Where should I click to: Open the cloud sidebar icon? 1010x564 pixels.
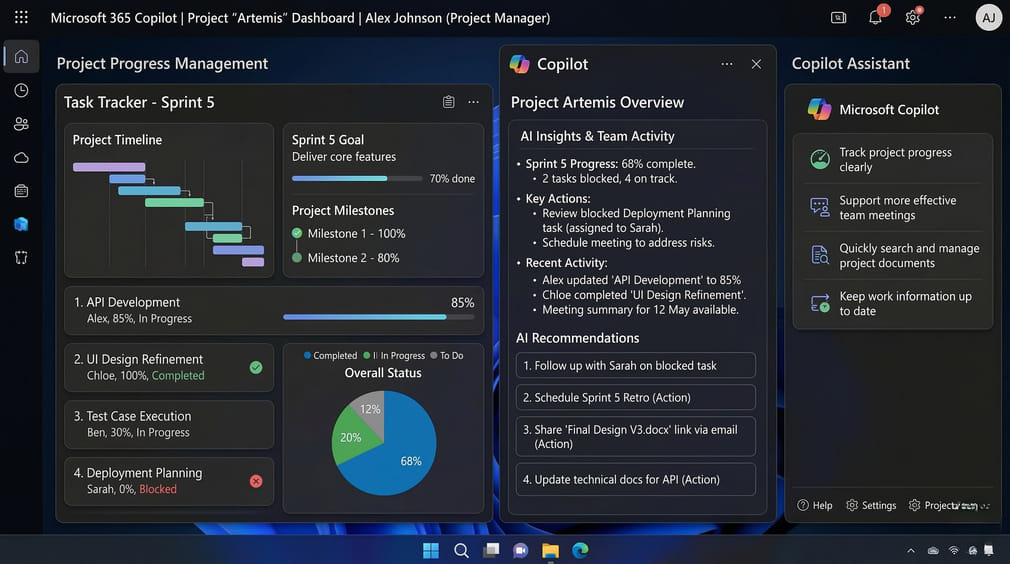pyautogui.click(x=21, y=158)
